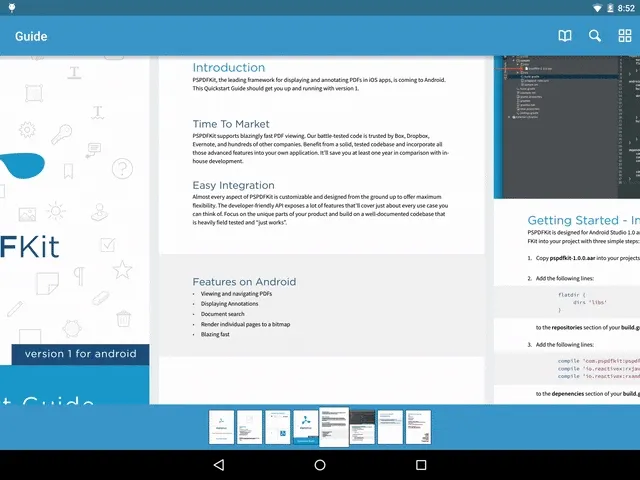Tap the 'Add the following lines:' step 2 text
This screenshot has height=480, width=640.
(x=564, y=278)
